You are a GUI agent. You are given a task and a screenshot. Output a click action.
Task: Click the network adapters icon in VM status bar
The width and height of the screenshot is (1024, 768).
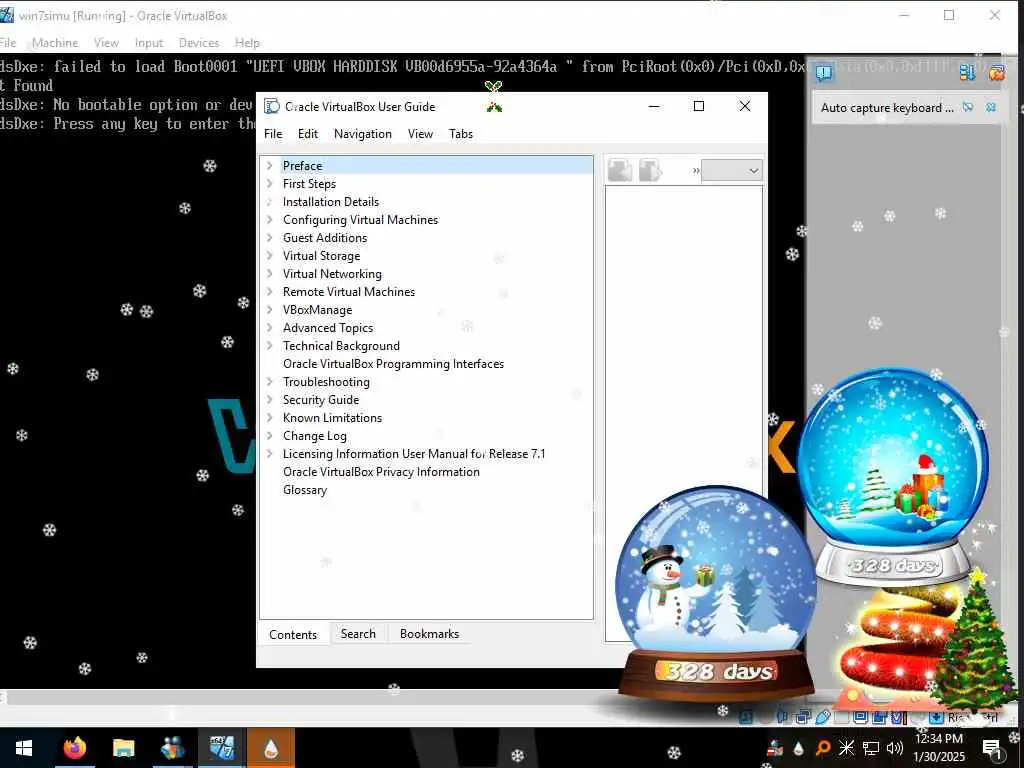pyautogui.click(x=803, y=717)
